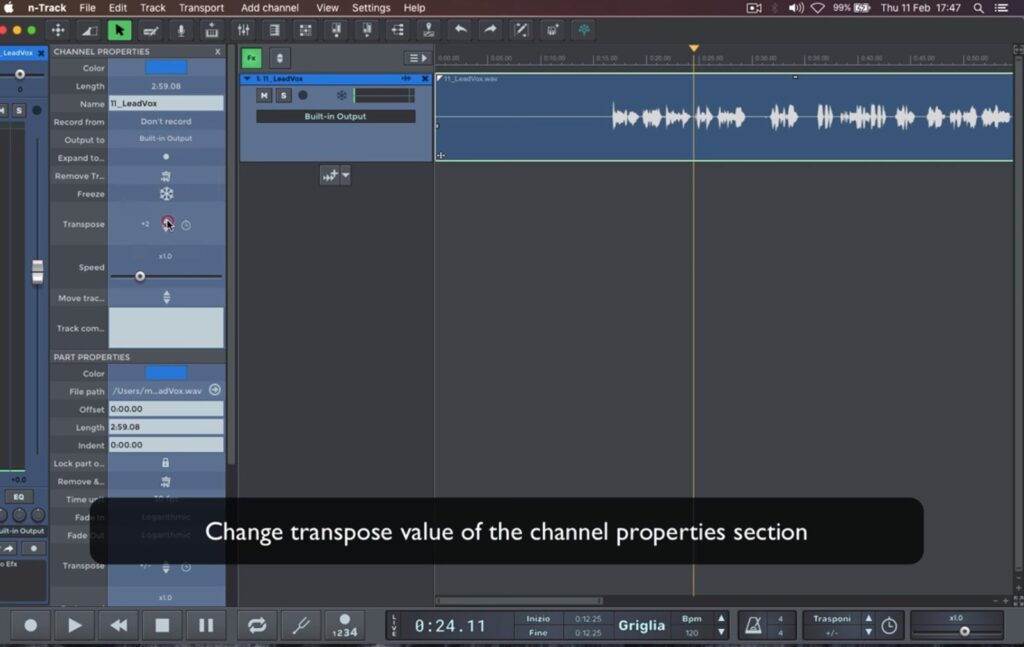The width and height of the screenshot is (1024, 647).
Task: Open the add track dropdown arrow
Action: tap(345, 175)
